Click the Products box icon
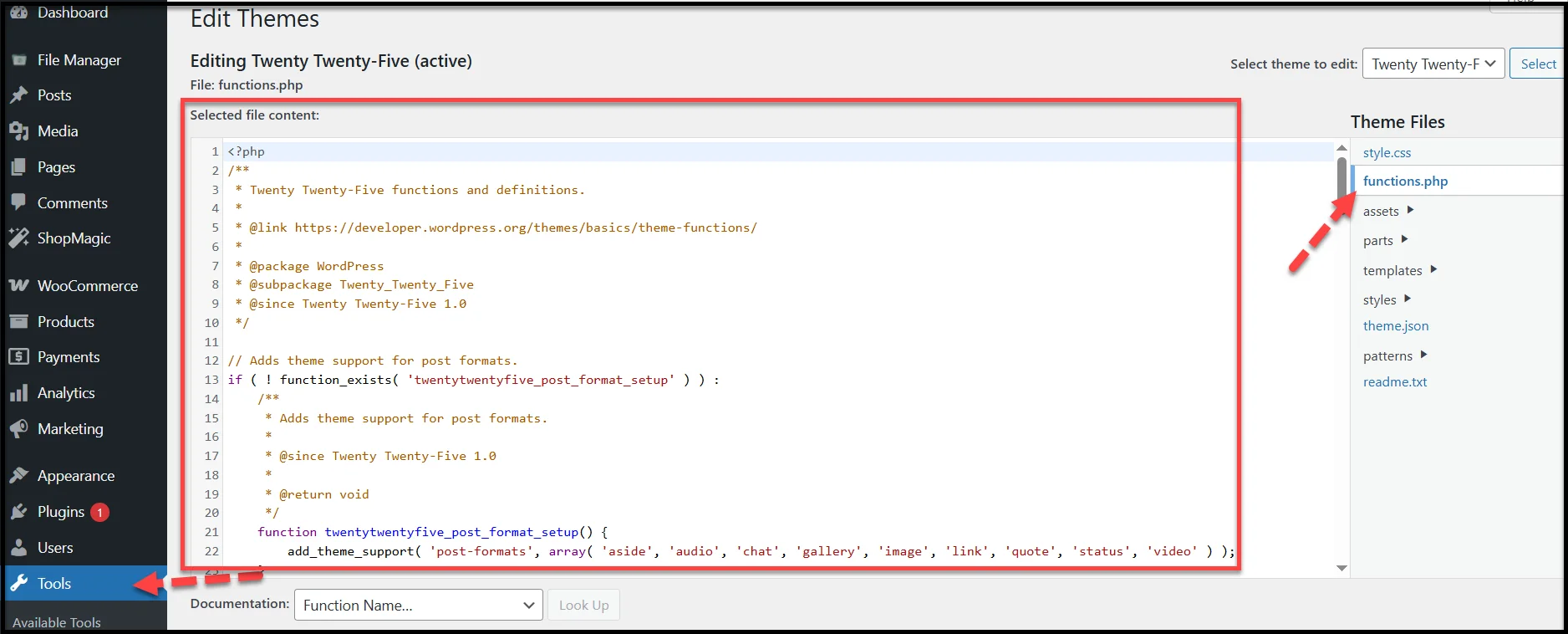Image resolution: width=1568 pixels, height=634 pixels. tap(18, 322)
